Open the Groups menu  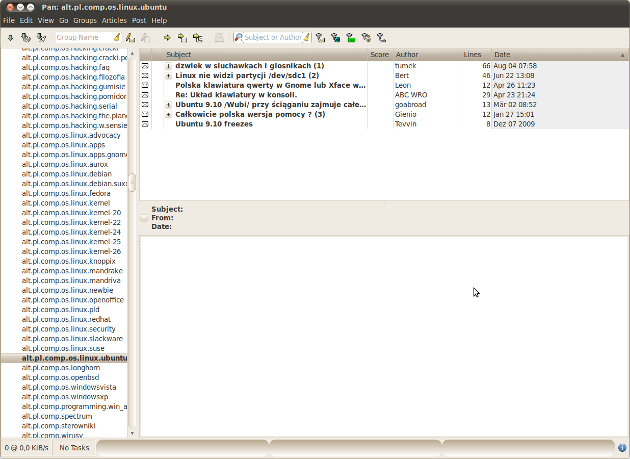point(85,20)
